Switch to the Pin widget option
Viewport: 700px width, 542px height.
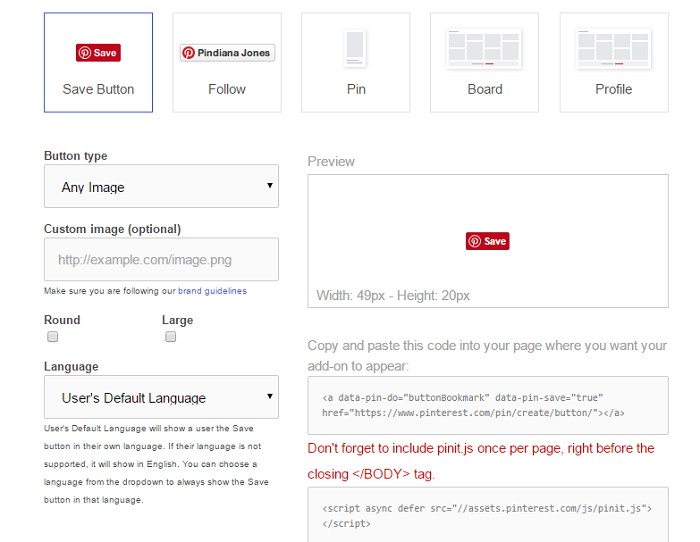tap(355, 63)
